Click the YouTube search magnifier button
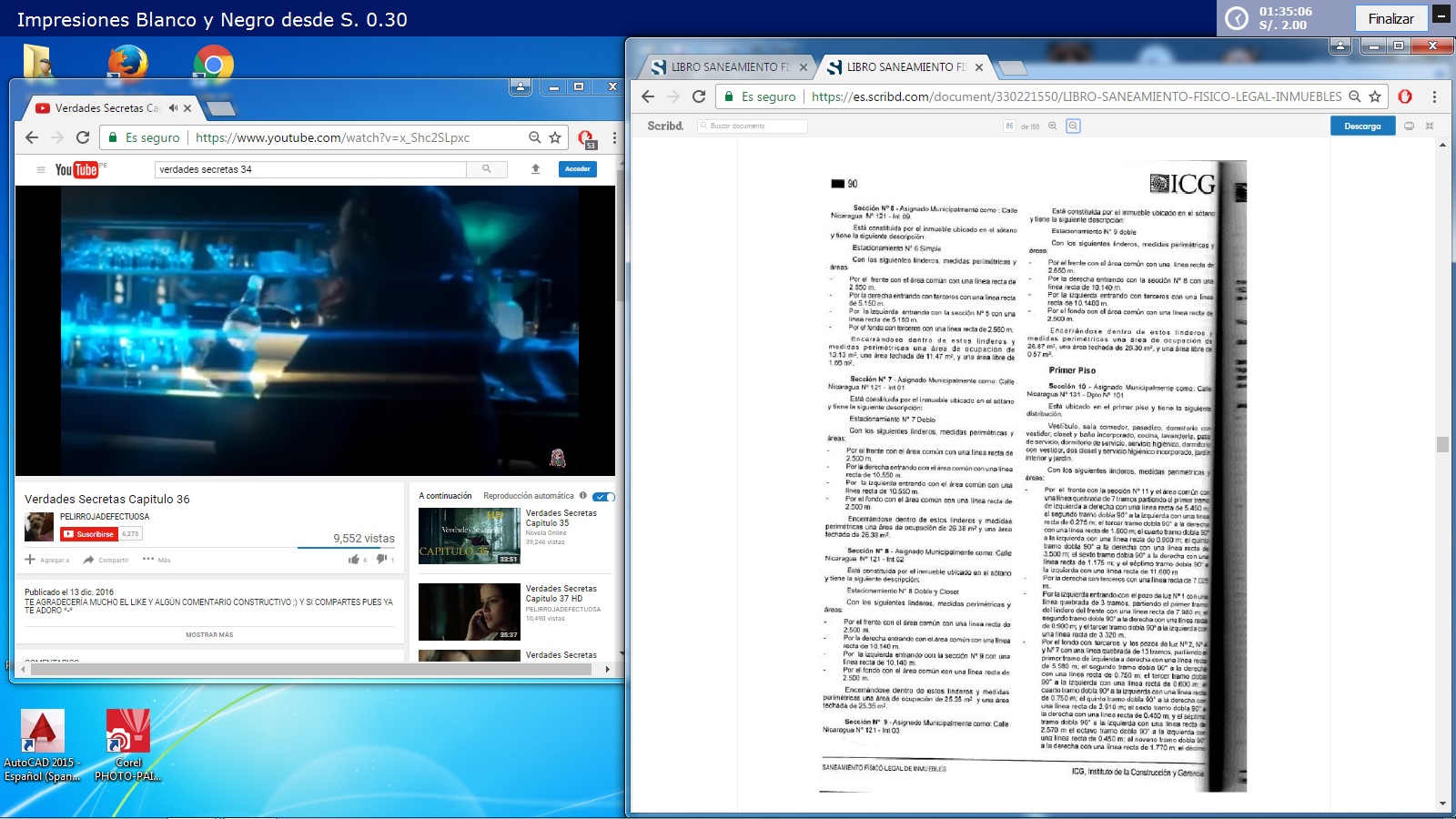This screenshot has height=819, width=1456. tap(487, 169)
